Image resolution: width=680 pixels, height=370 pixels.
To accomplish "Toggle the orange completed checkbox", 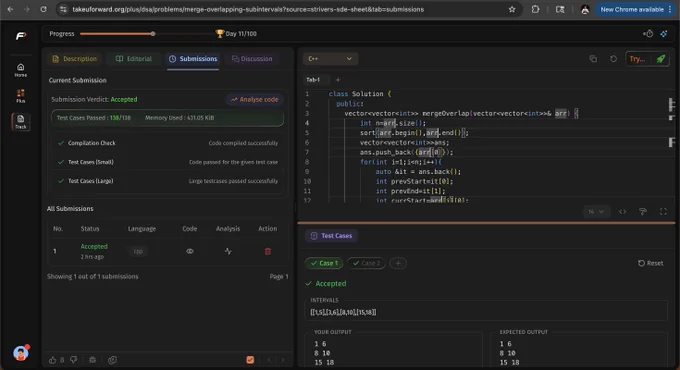I will (x=250, y=360).
